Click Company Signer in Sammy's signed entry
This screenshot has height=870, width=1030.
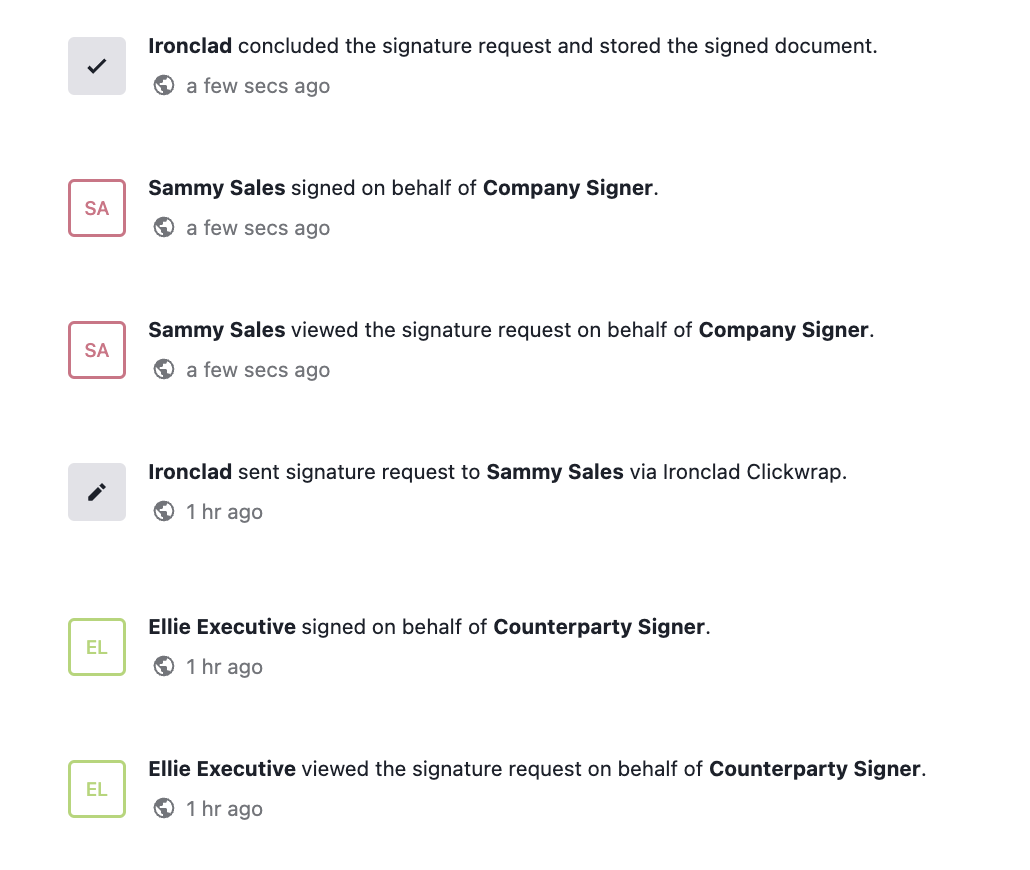pos(567,188)
